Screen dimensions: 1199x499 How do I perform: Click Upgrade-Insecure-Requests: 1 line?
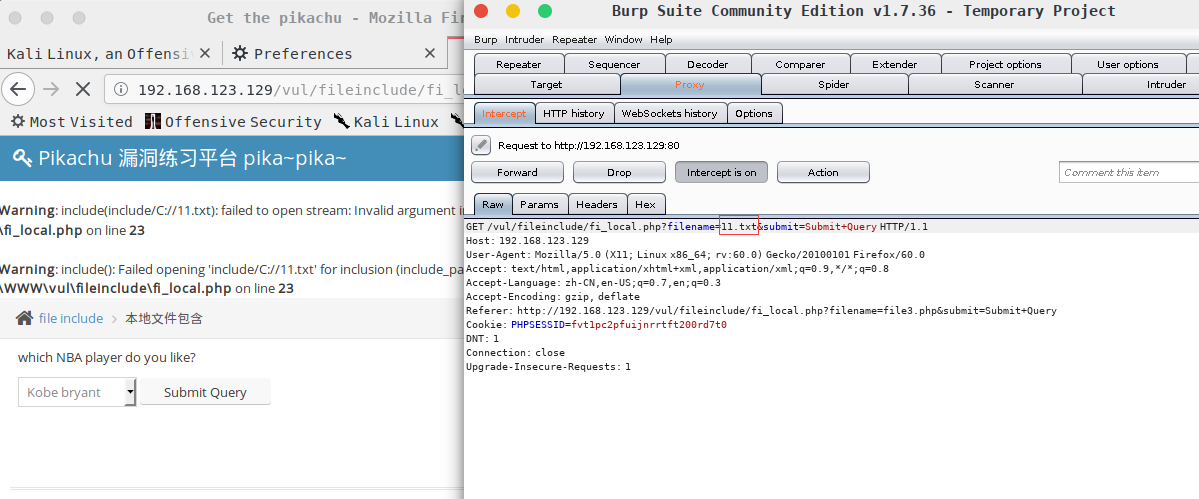tap(548, 367)
